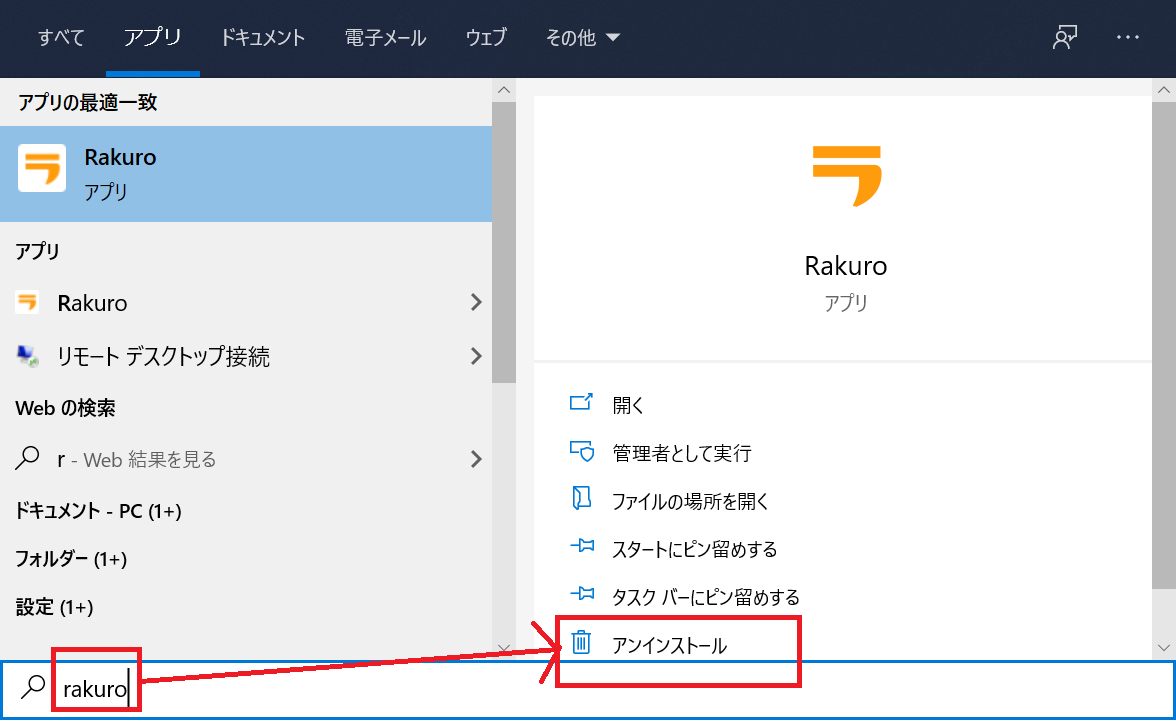Click the small Rakuro icon in apps list
The width and height of the screenshot is (1176, 720).
(x=27, y=302)
